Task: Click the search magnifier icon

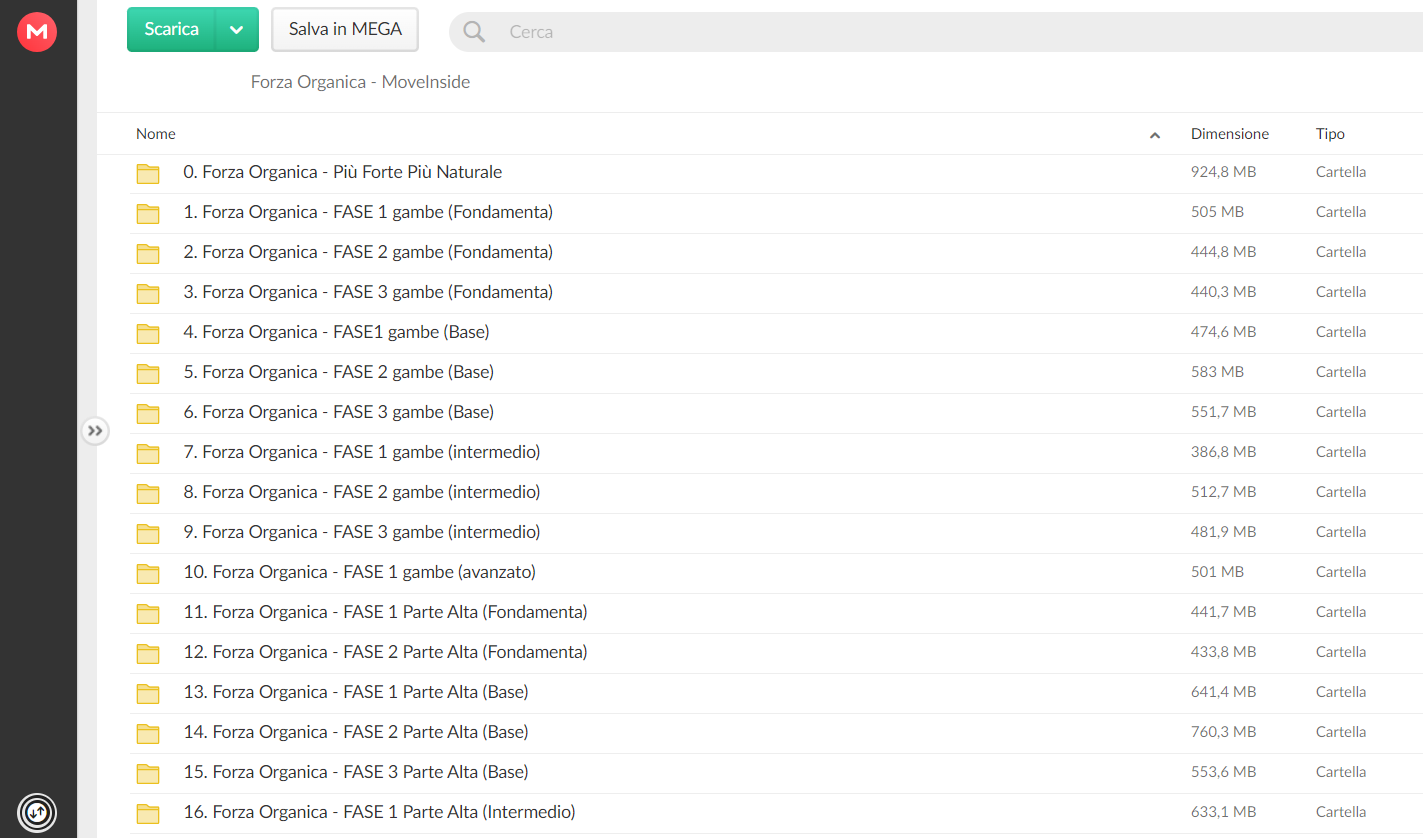Action: click(x=474, y=32)
